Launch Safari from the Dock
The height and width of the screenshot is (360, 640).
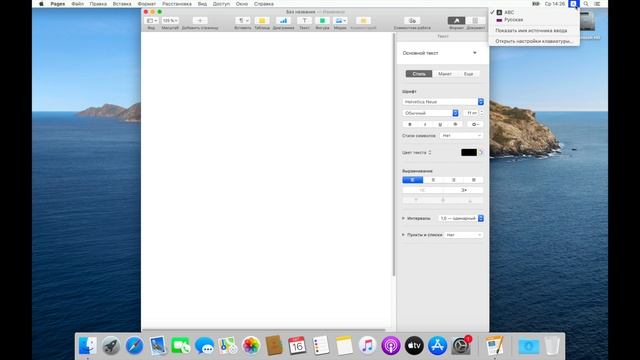(x=134, y=346)
